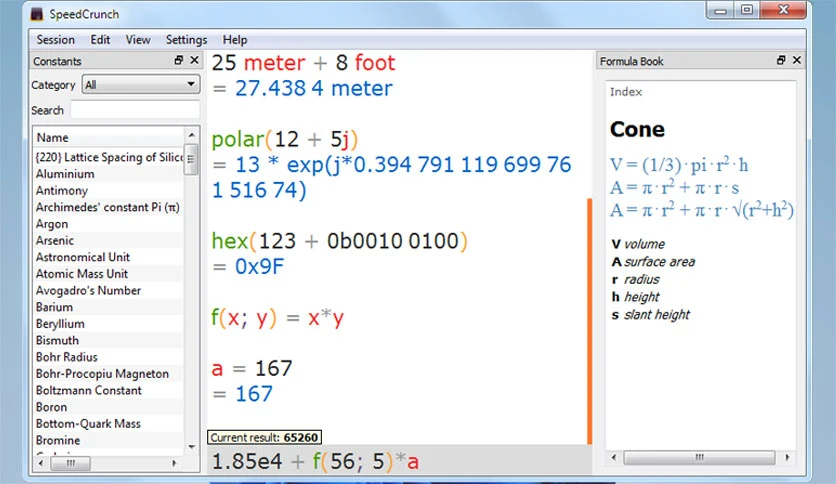Click result 27.438 4 meter in history
Image resolution: width=836 pixels, height=484 pixels.
[x=314, y=88]
